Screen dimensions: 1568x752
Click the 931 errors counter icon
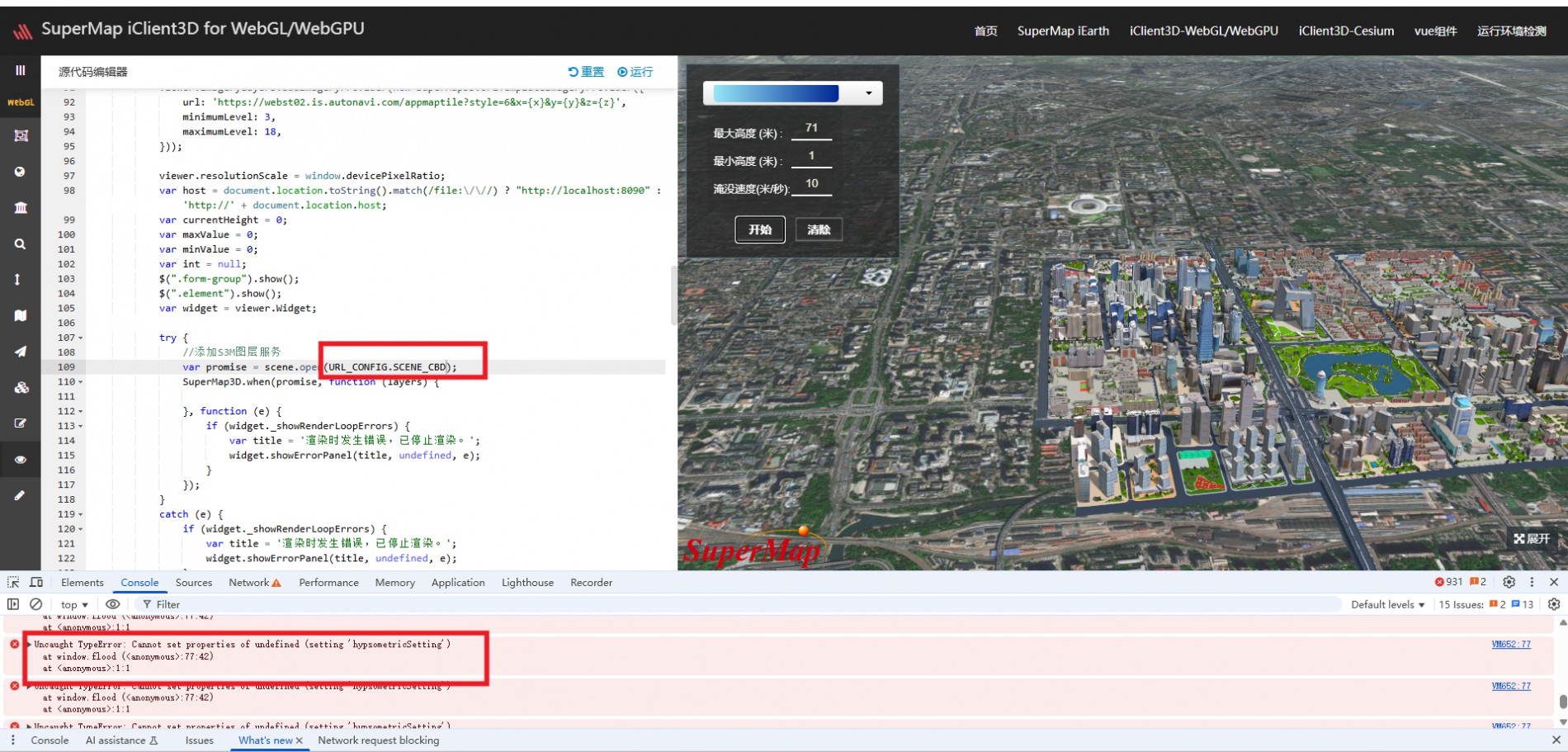(x=1448, y=582)
